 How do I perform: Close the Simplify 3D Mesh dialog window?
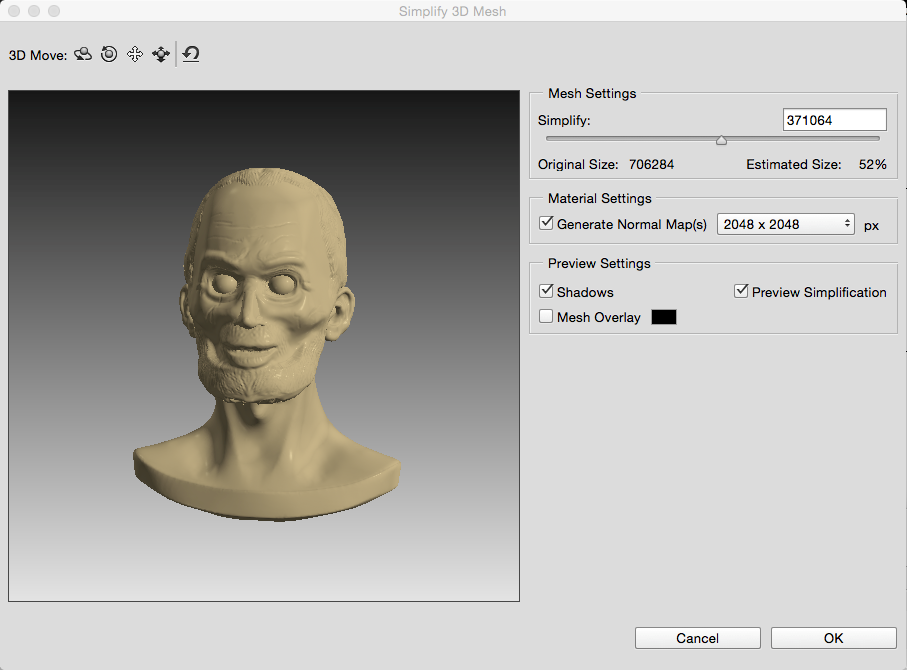coord(14,11)
